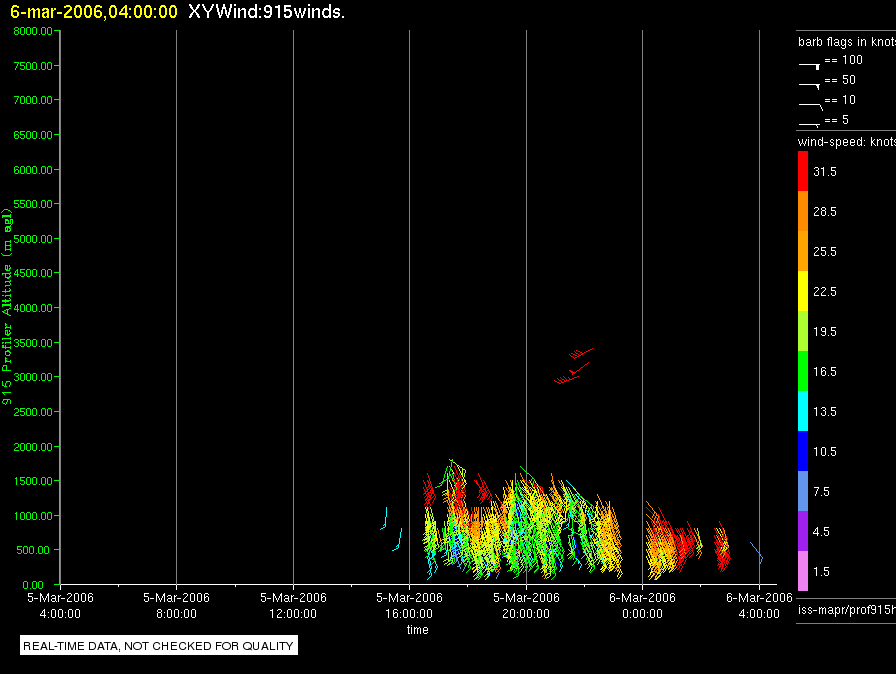
Task: Click the 50 knot barb flag icon
Action: (x=810, y=85)
